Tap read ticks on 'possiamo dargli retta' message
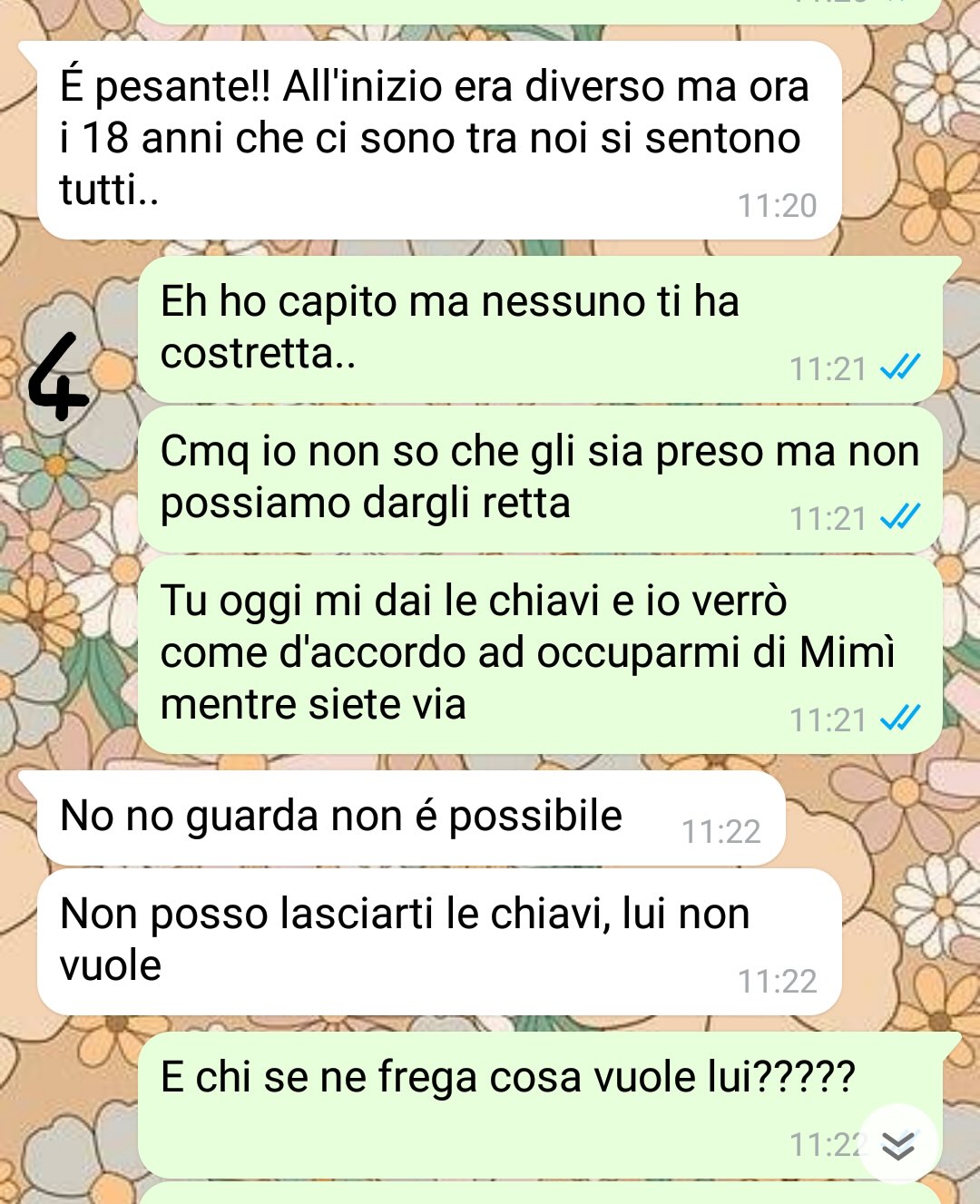Image resolution: width=980 pixels, height=1204 pixels. [900, 517]
